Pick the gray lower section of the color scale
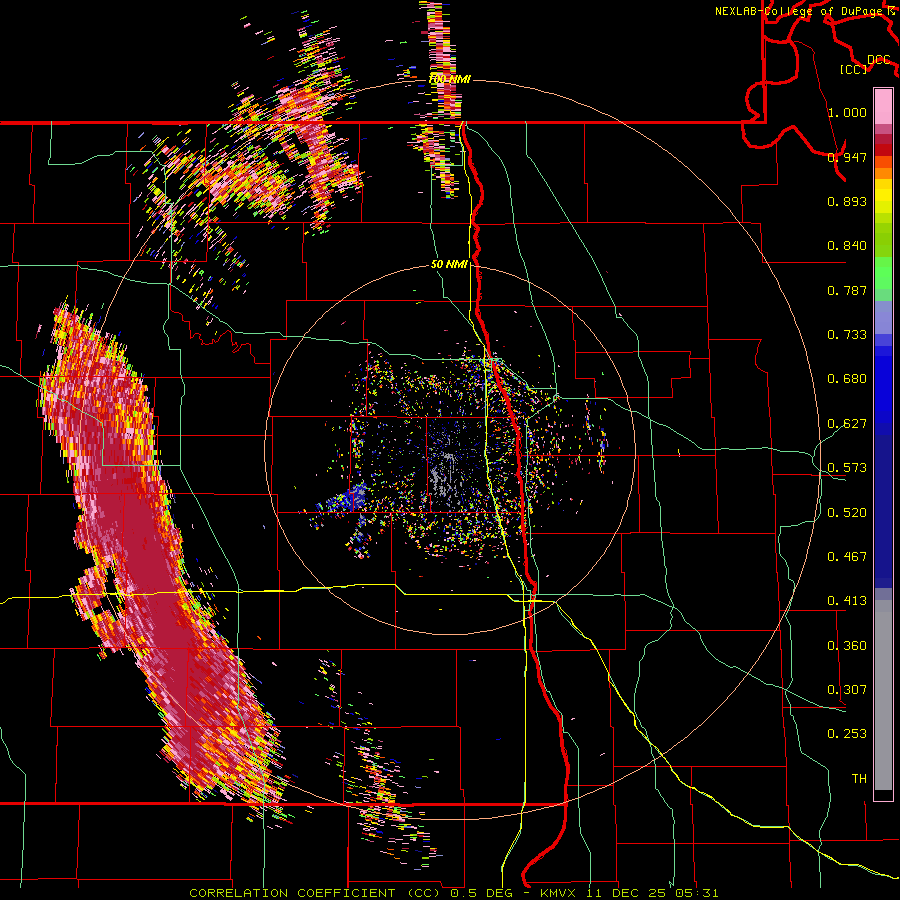The image size is (900, 900). coord(883,695)
